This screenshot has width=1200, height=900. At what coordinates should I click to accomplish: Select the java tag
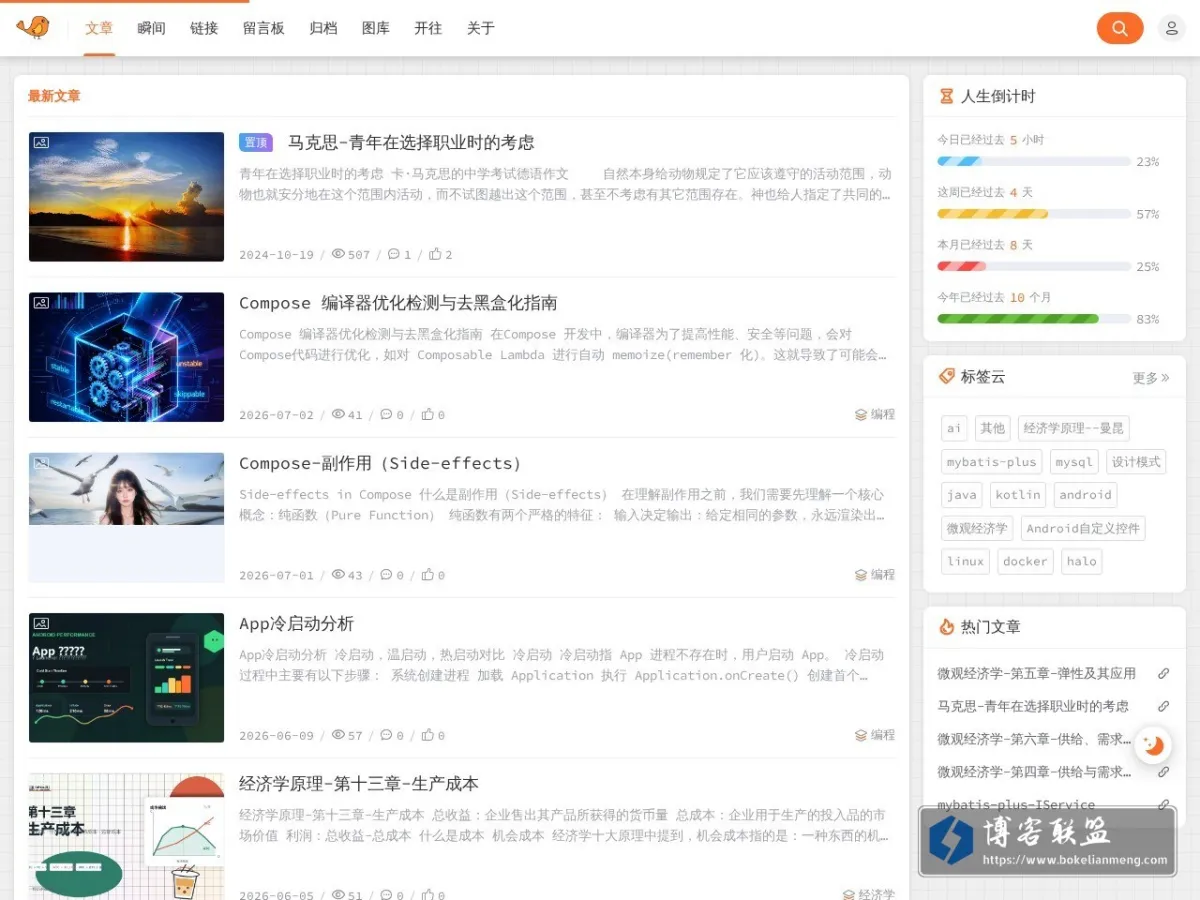pos(962,495)
